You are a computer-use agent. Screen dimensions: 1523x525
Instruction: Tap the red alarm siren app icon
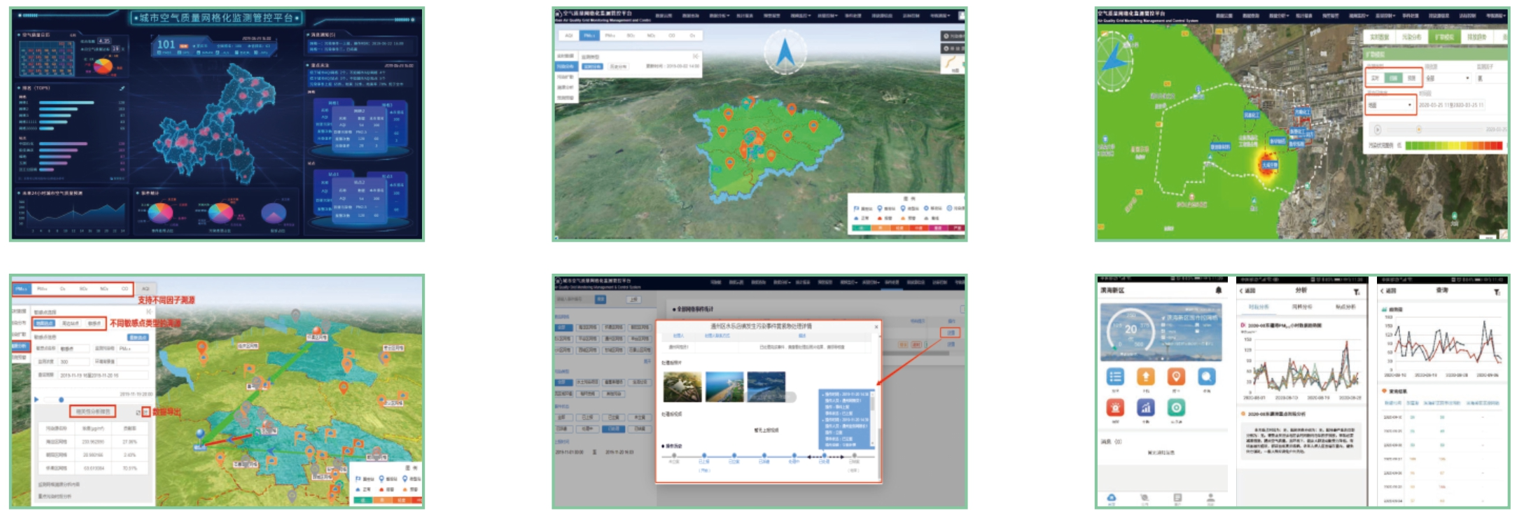click(1115, 408)
